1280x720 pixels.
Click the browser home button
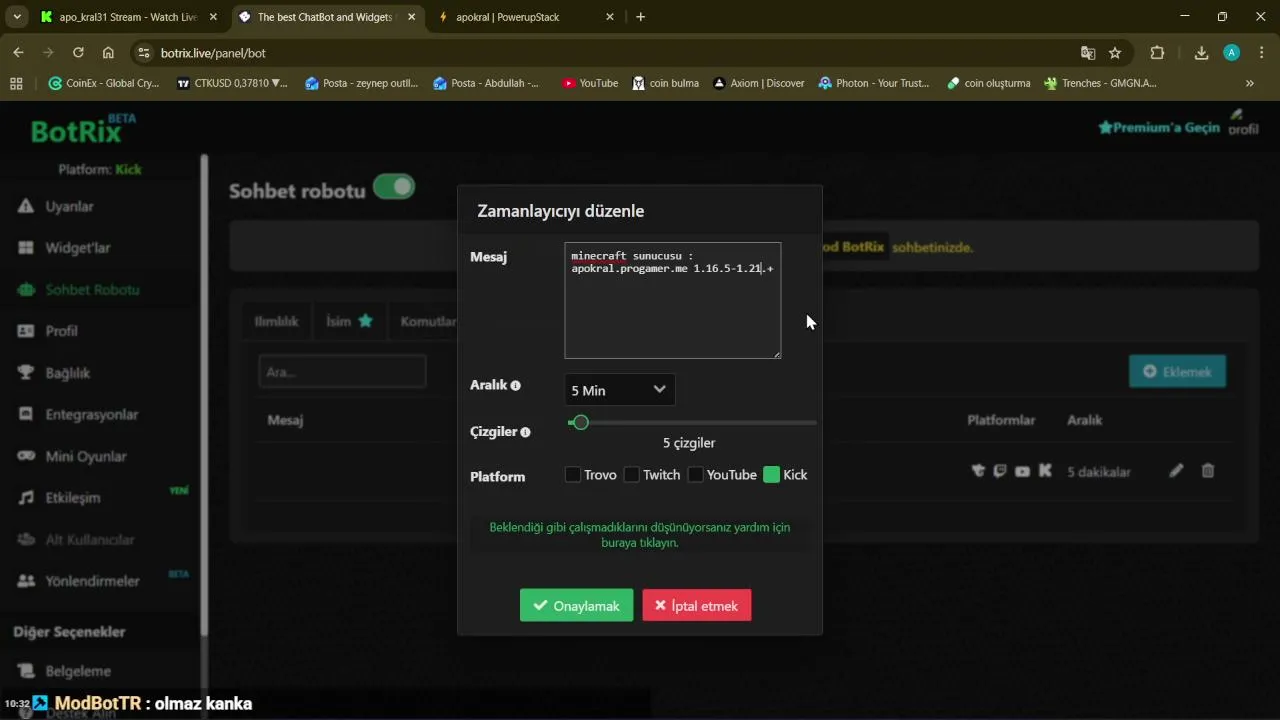click(x=108, y=53)
